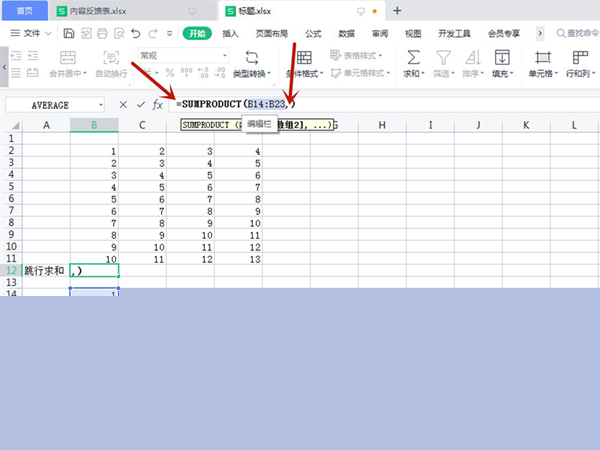Viewport: 600px width, 450px height.
Task: Expand the 文件 menu chevron
Action: (49, 34)
